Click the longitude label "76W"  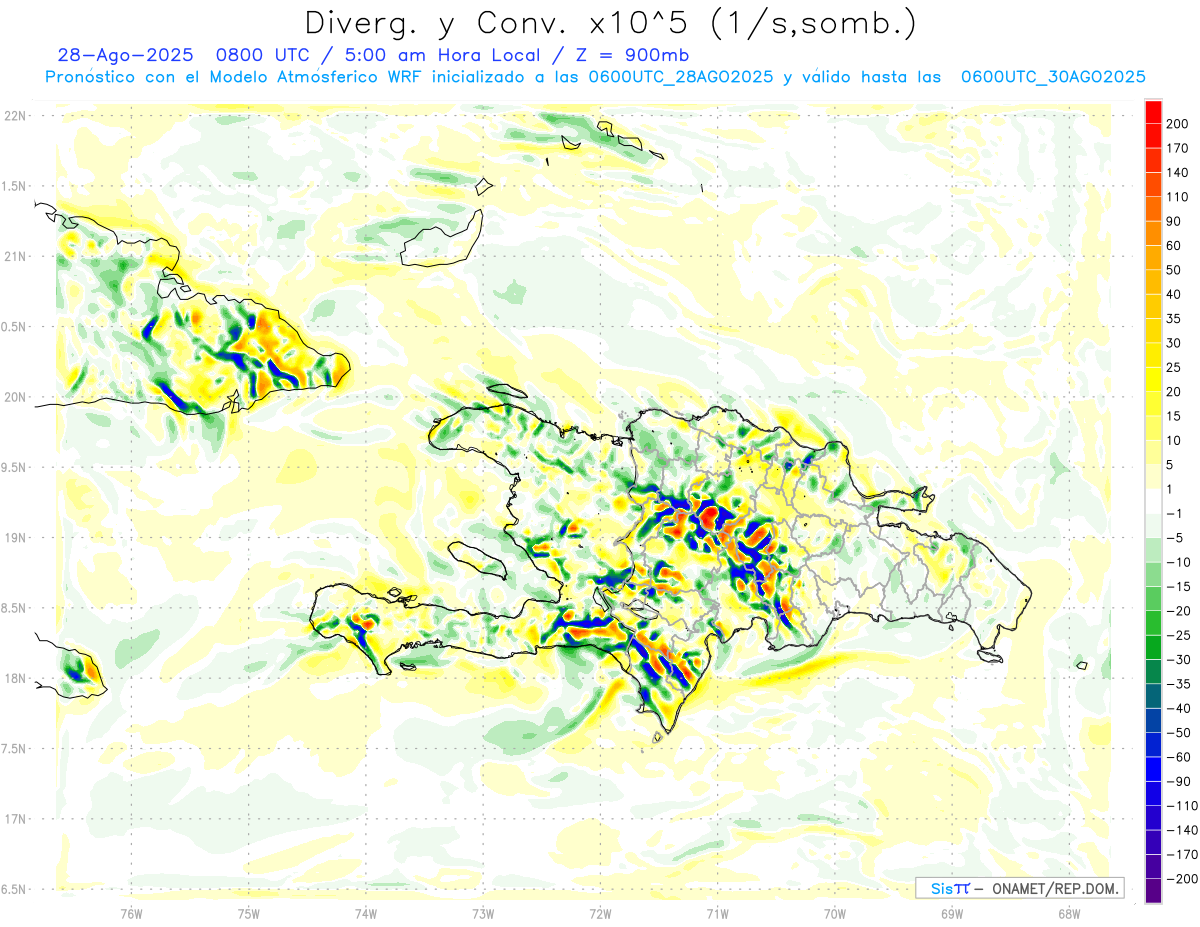[131, 913]
